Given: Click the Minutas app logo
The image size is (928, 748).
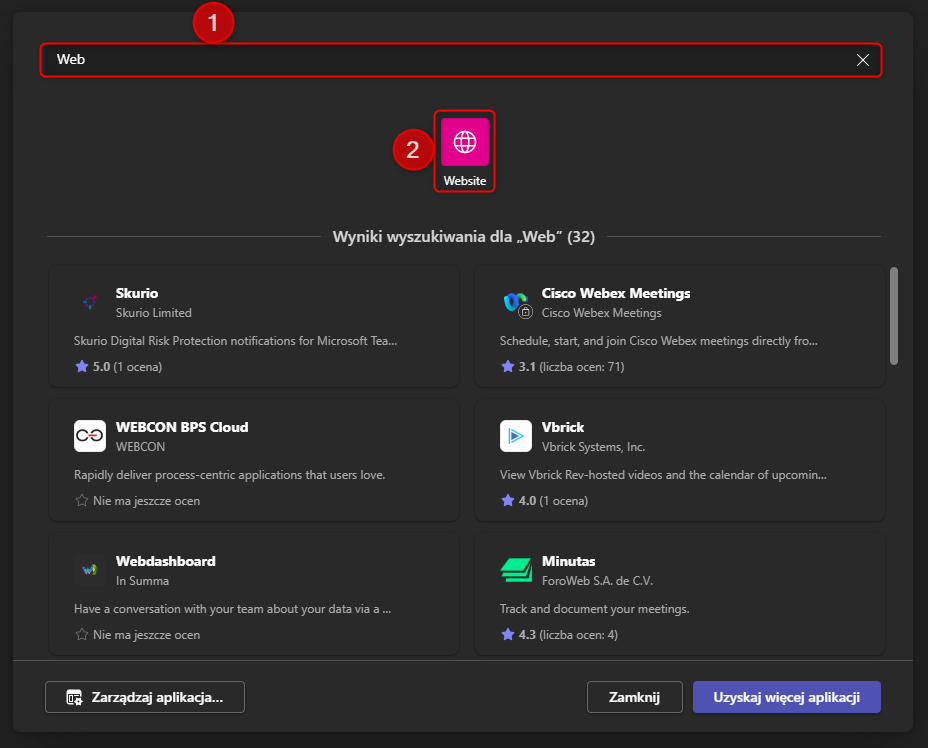Looking at the screenshot, I should [516, 570].
